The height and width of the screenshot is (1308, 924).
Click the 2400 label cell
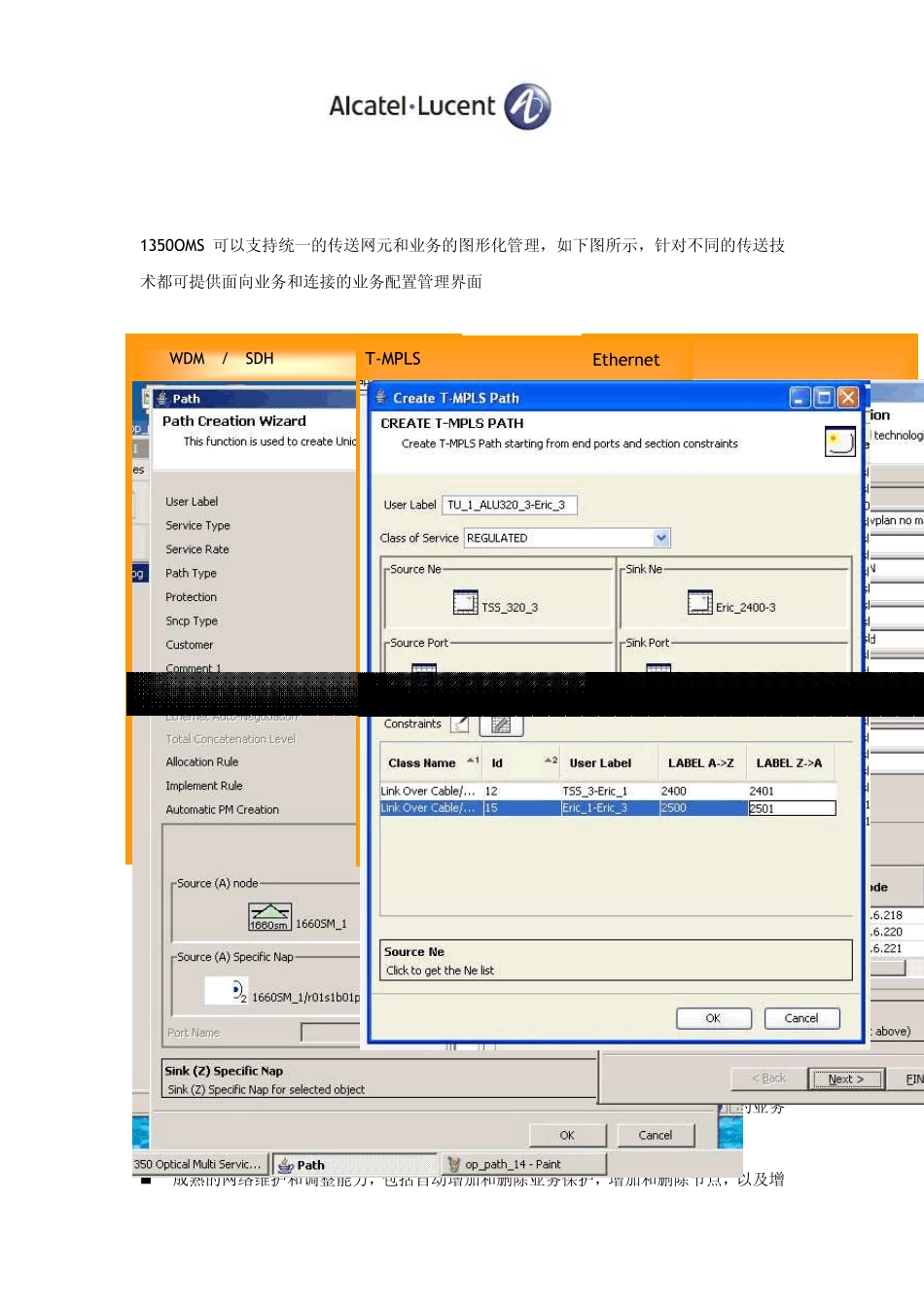(x=702, y=792)
